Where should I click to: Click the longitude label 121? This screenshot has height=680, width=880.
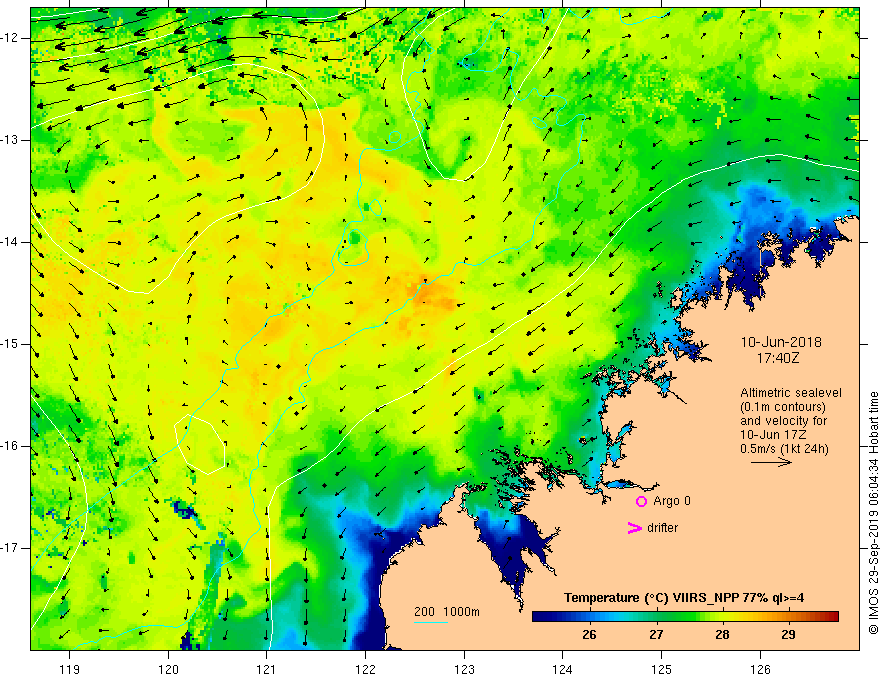click(x=267, y=669)
